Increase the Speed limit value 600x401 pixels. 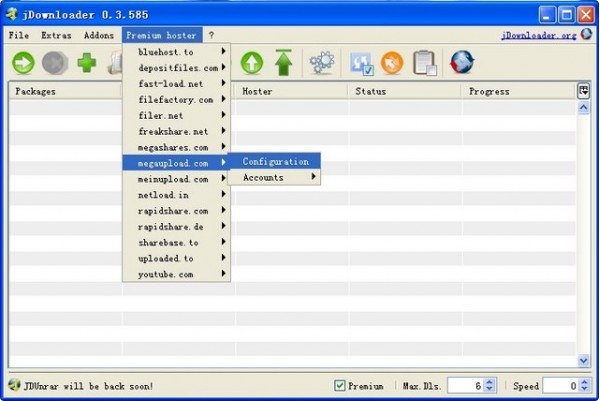(584, 382)
